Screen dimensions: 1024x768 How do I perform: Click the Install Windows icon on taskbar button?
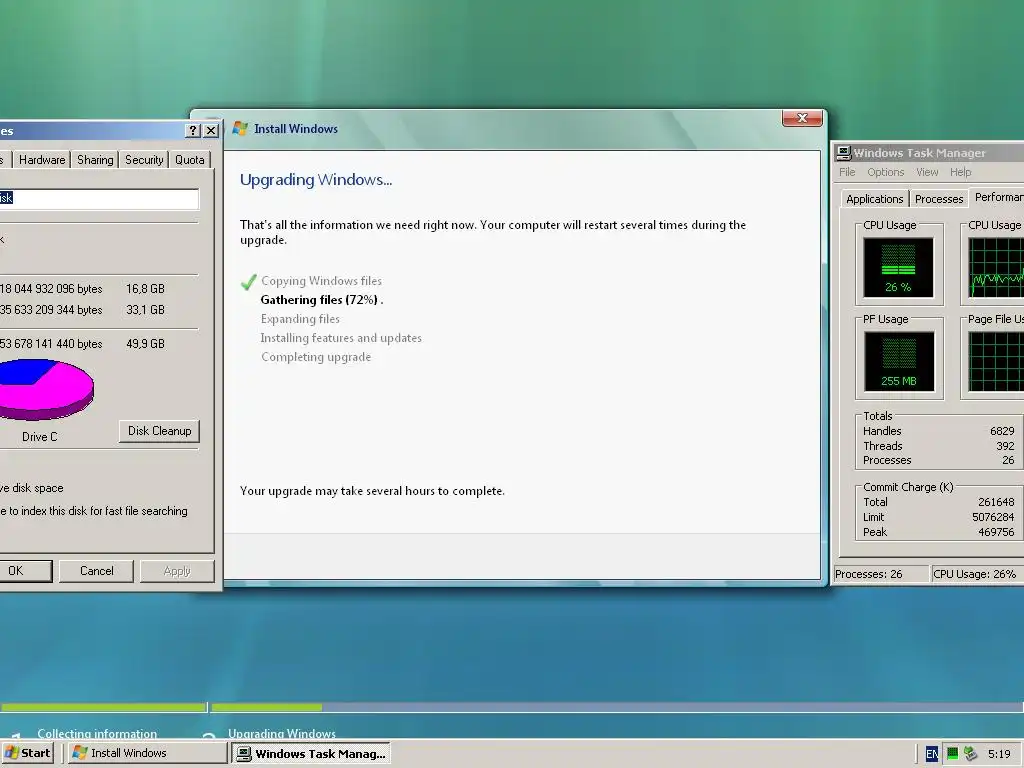pos(80,753)
